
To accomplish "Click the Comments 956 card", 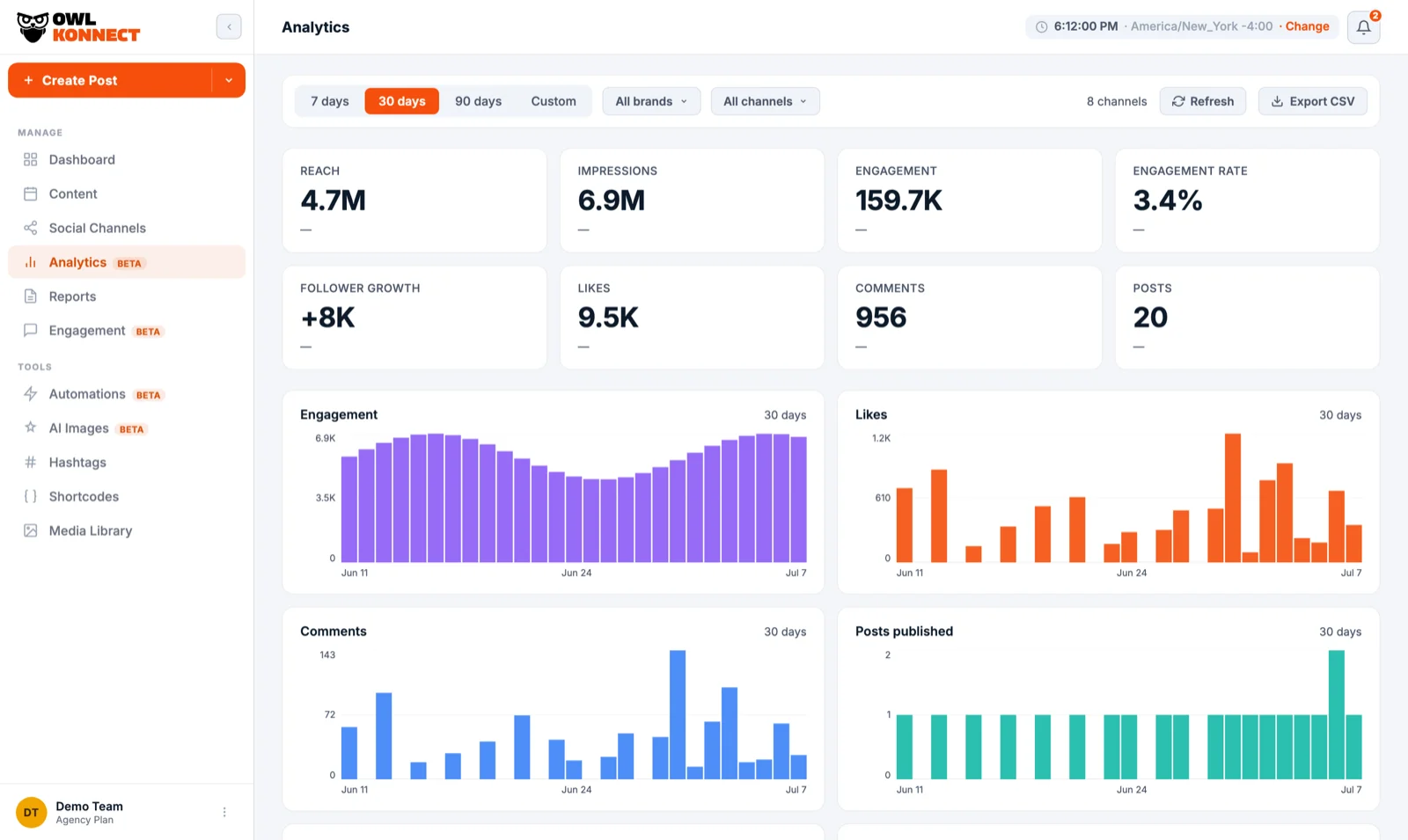I will (970, 318).
